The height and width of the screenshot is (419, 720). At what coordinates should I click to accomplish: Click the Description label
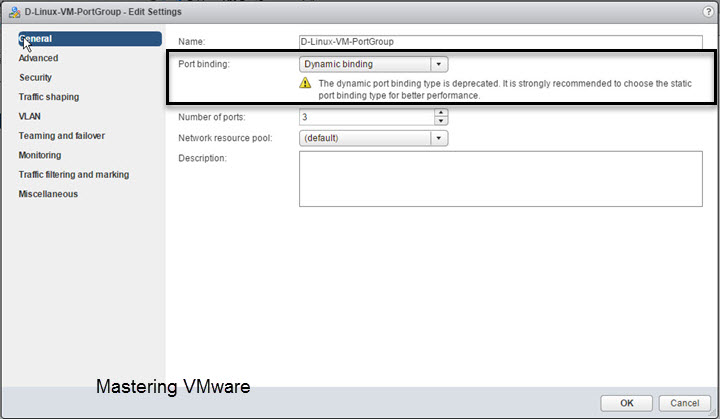click(x=202, y=158)
